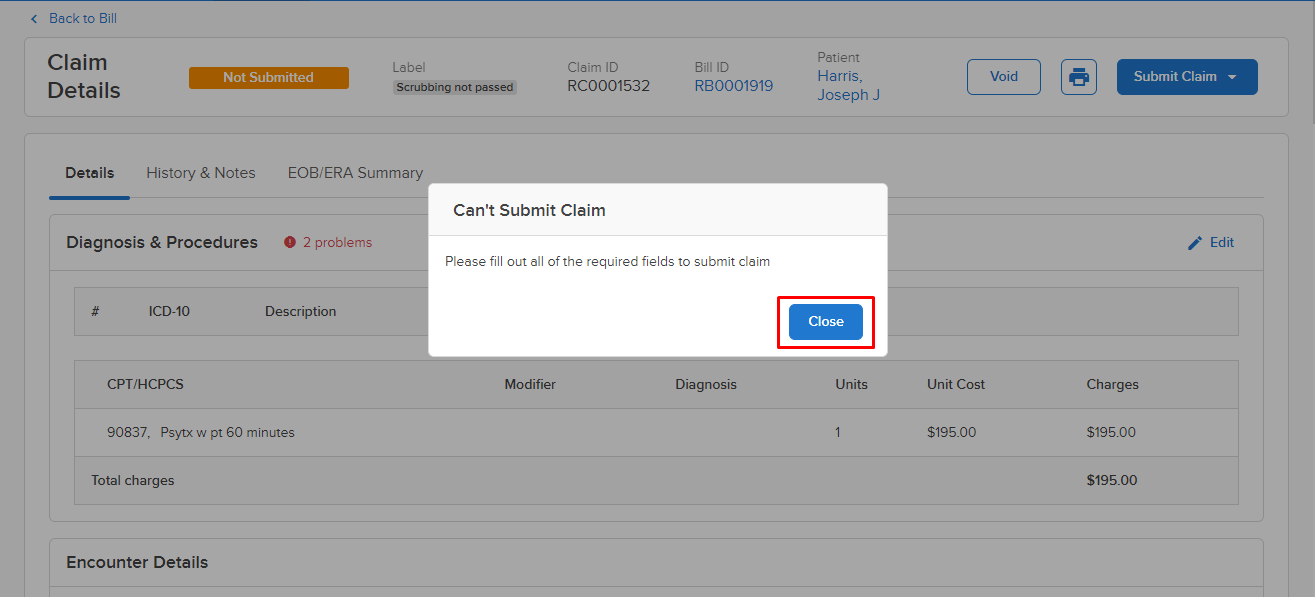
Task: Click the Void button
Action: click(1003, 76)
